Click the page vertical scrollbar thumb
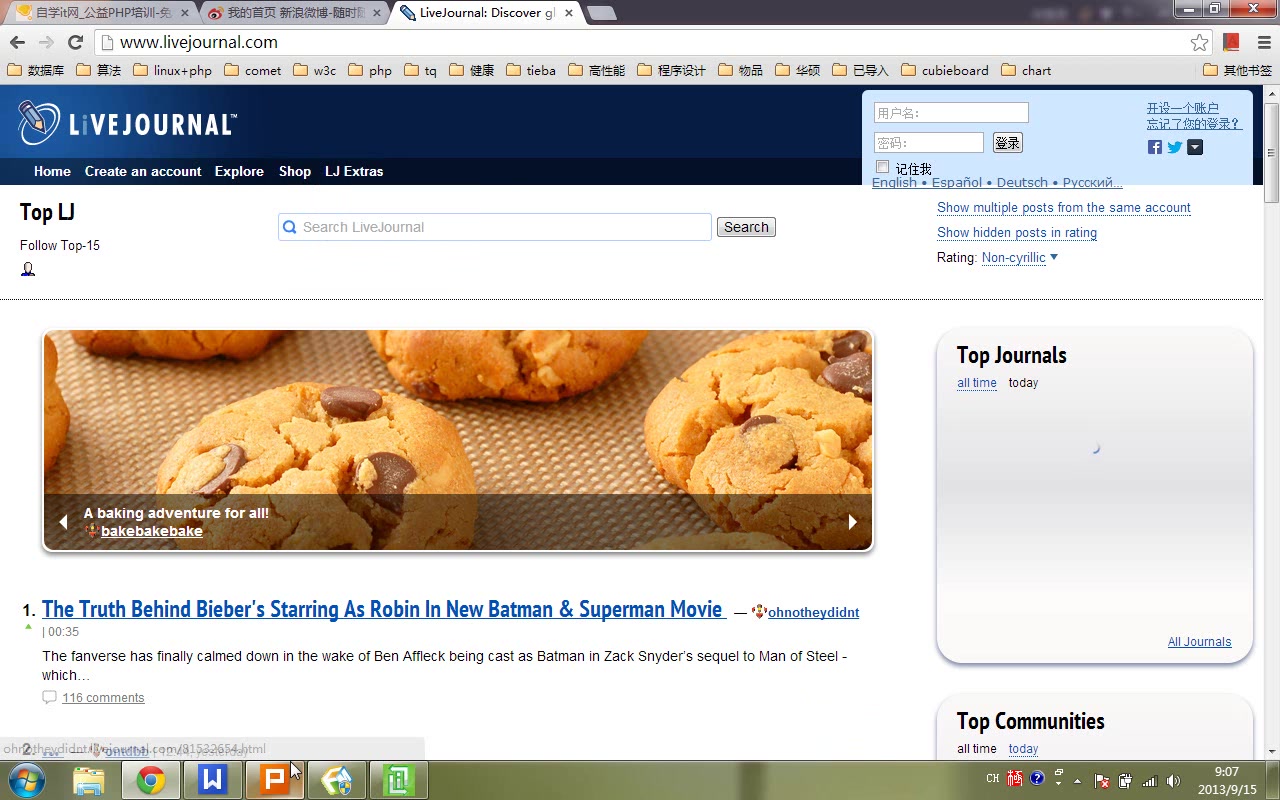Image resolution: width=1280 pixels, height=800 pixels. tap(1271, 152)
